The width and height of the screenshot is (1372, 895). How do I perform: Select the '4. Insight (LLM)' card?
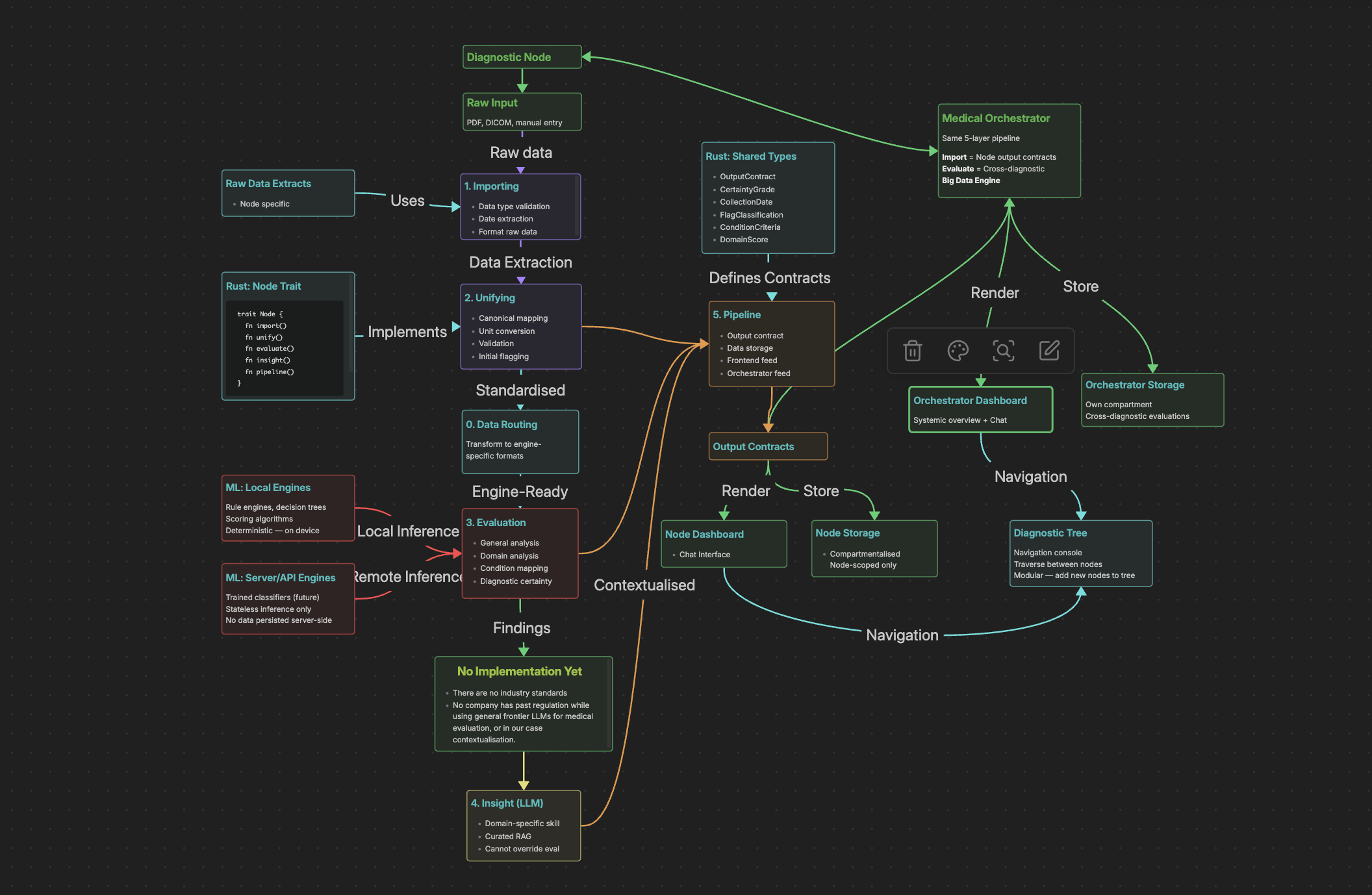(x=523, y=826)
